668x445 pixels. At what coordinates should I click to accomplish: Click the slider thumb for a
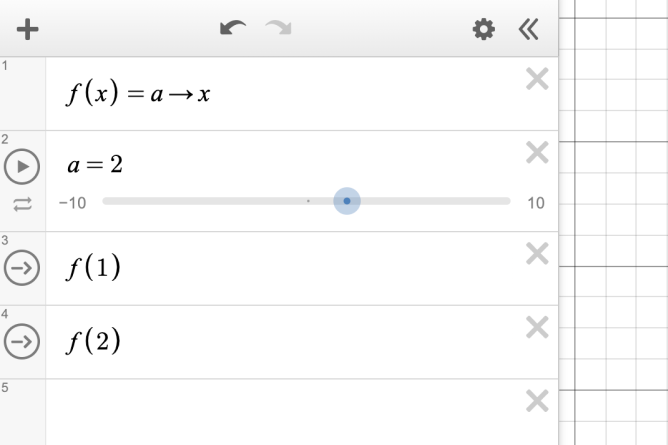click(x=347, y=201)
